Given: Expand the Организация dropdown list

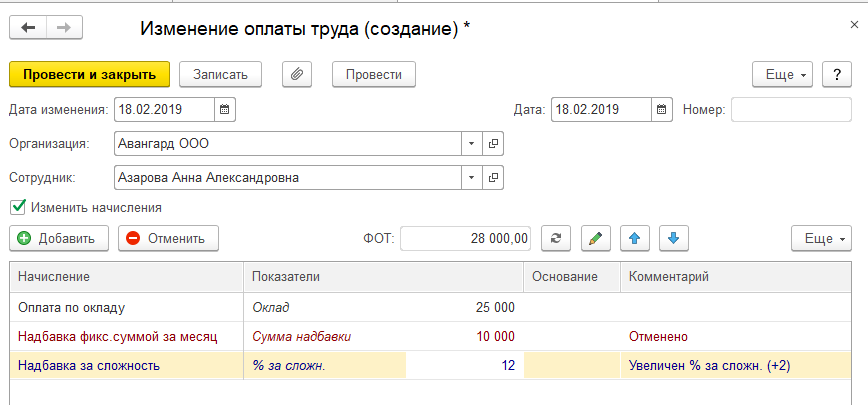Looking at the screenshot, I should 472,144.
